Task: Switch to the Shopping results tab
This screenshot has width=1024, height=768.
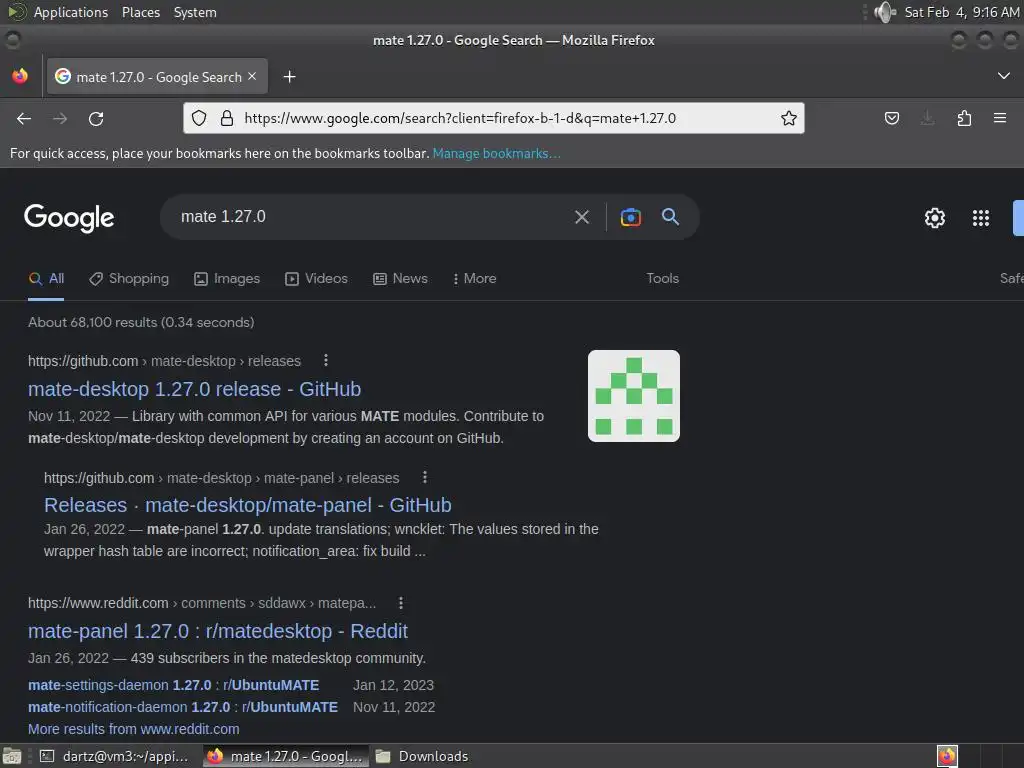Action: [129, 279]
